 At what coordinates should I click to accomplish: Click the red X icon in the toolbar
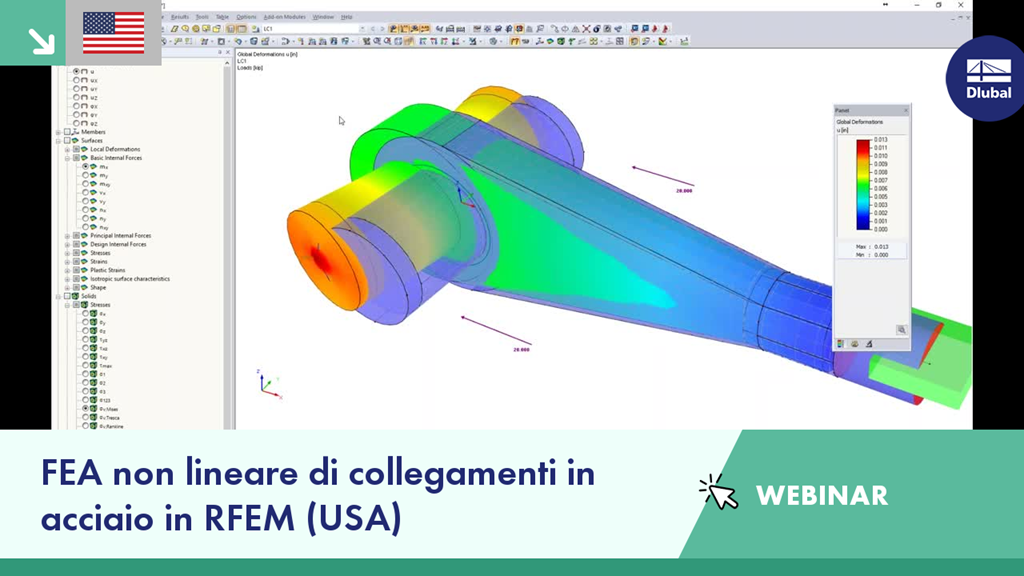pyautogui.click(x=586, y=29)
